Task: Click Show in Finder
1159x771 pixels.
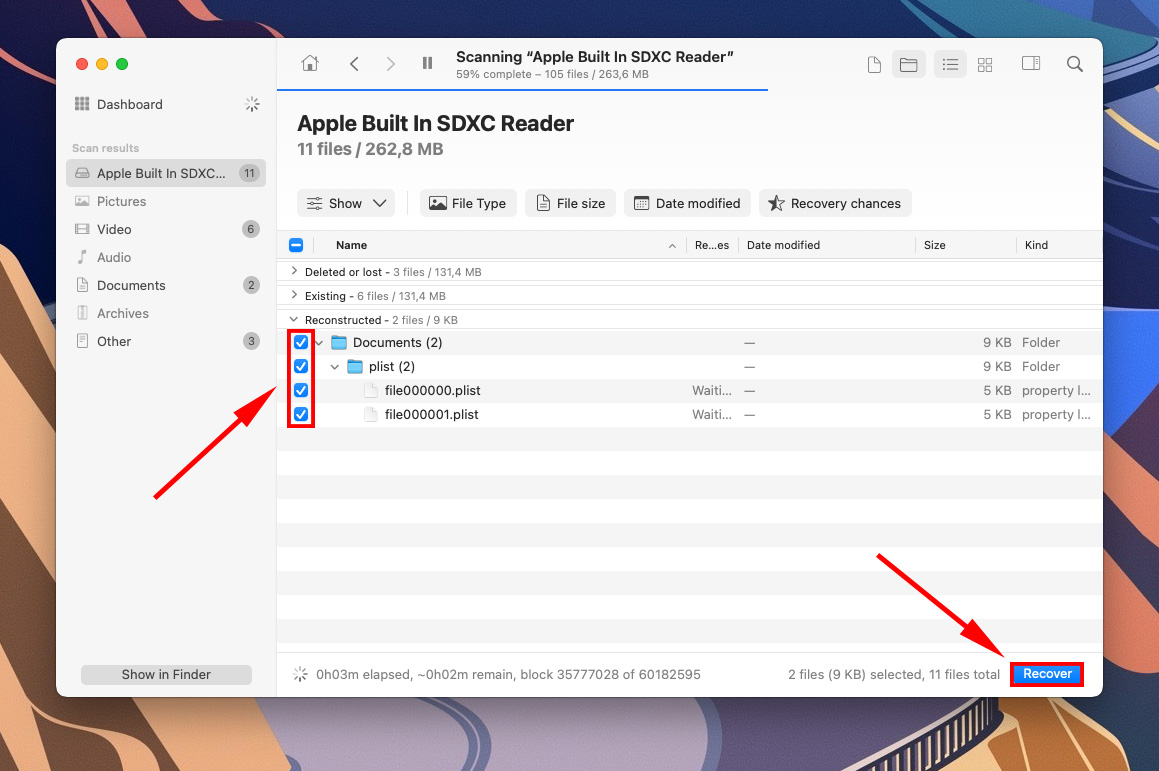Action: point(165,674)
